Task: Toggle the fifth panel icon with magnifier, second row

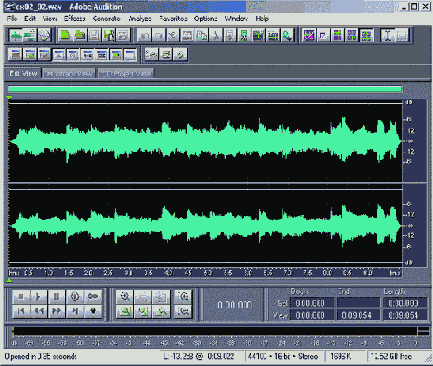Action: point(73,54)
